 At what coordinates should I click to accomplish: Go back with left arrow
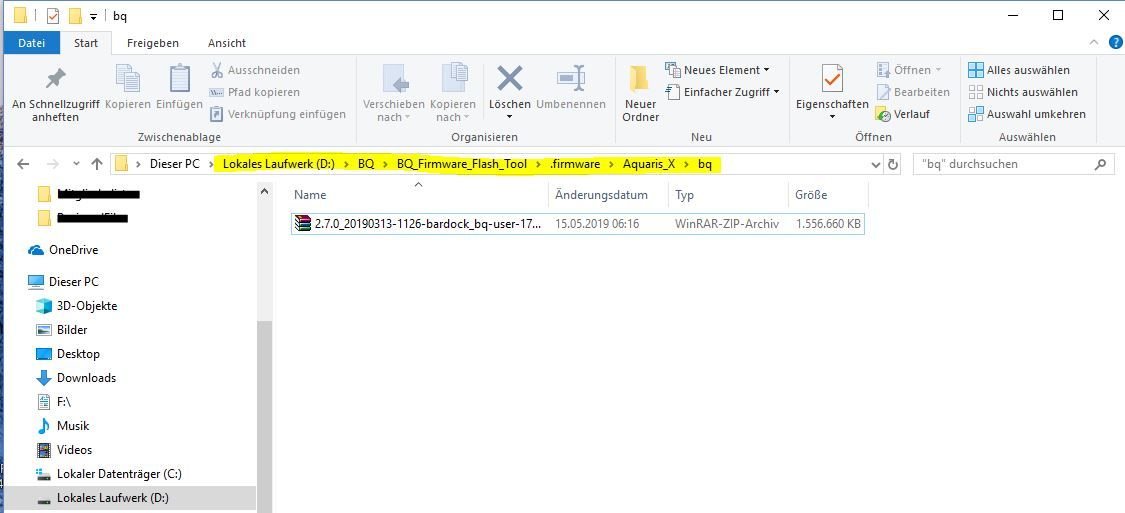point(23,164)
